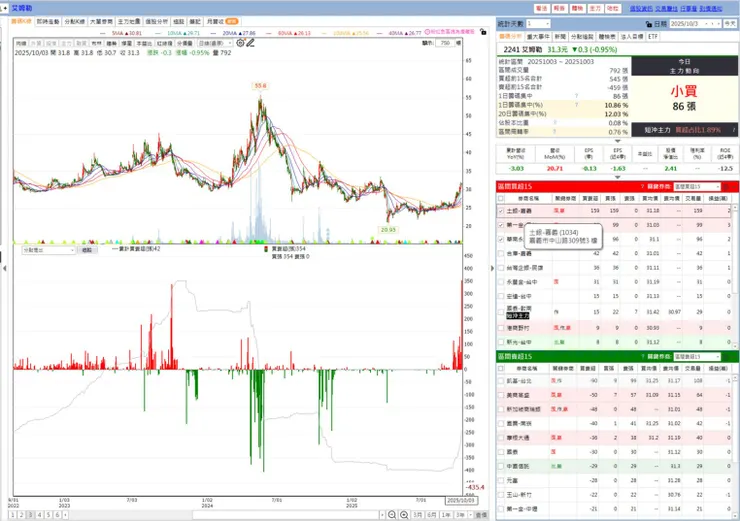
Task: Open chart settings gear icon
Action: point(240,43)
